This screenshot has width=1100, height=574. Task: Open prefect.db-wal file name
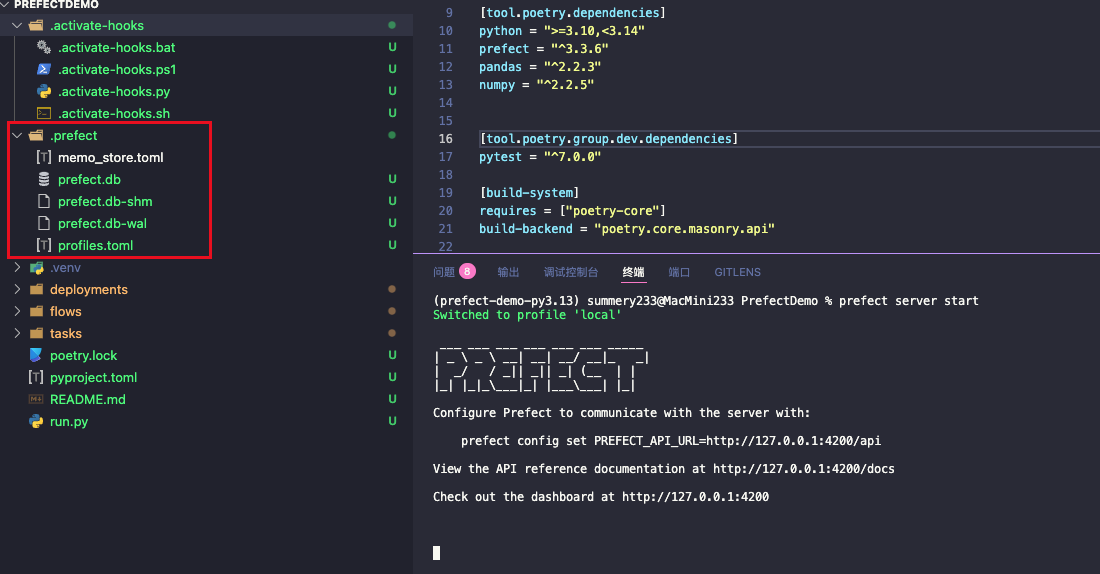click(102, 223)
